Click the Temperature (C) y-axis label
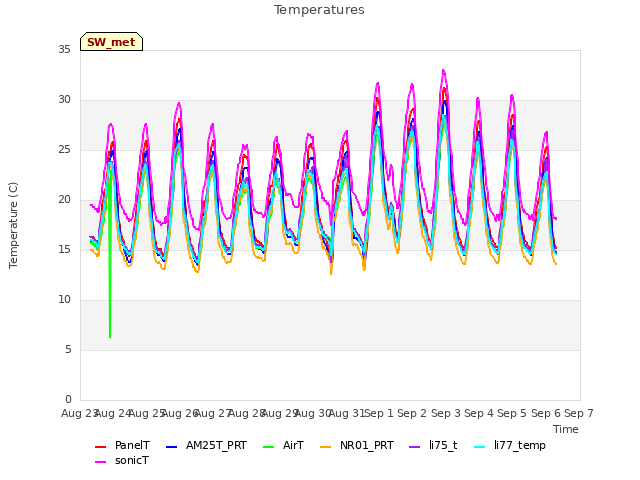Screen dimensions: 640x480 [13, 225]
